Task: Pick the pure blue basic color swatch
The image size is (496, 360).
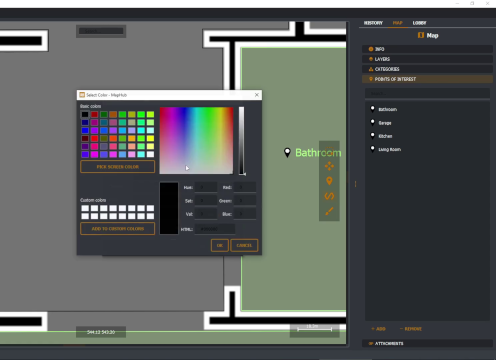Action: (x=85, y=130)
